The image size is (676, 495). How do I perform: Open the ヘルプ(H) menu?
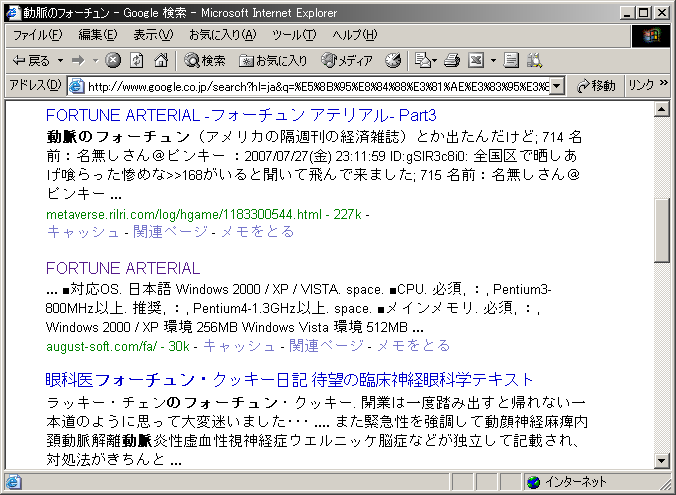coord(354,35)
